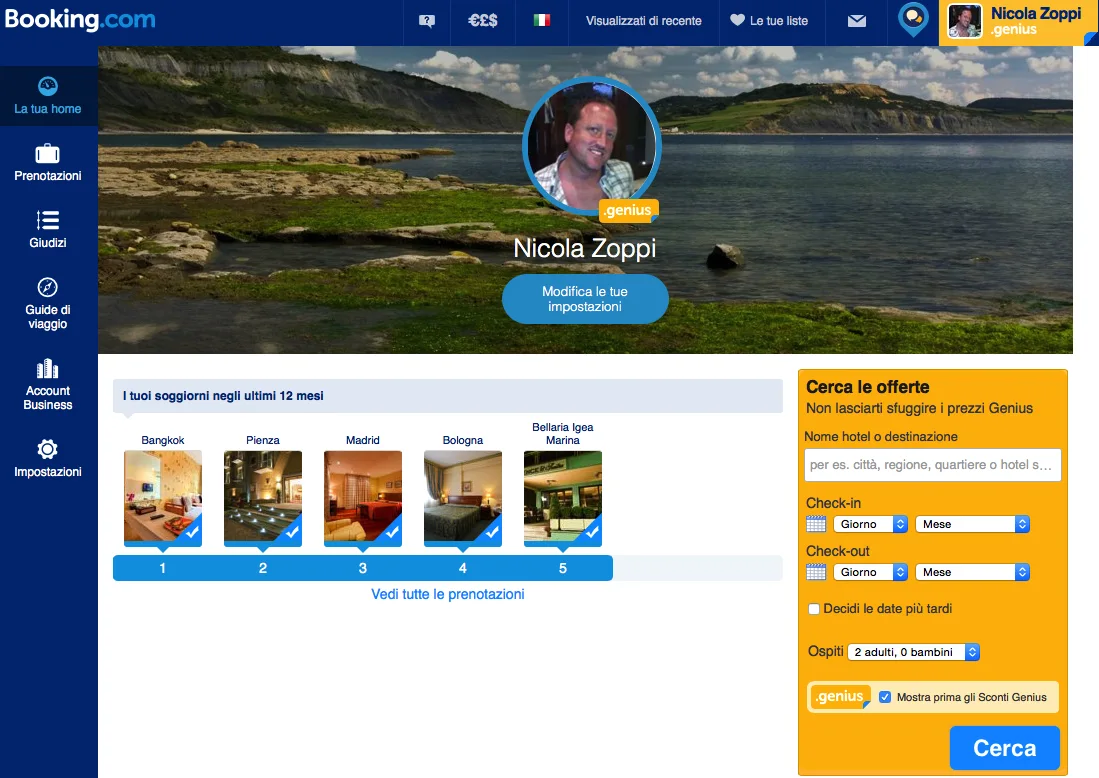The height and width of the screenshot is (778, 1099).
Task: Expand the Nicola Zoppi account menu
Action: (1017, 22)
